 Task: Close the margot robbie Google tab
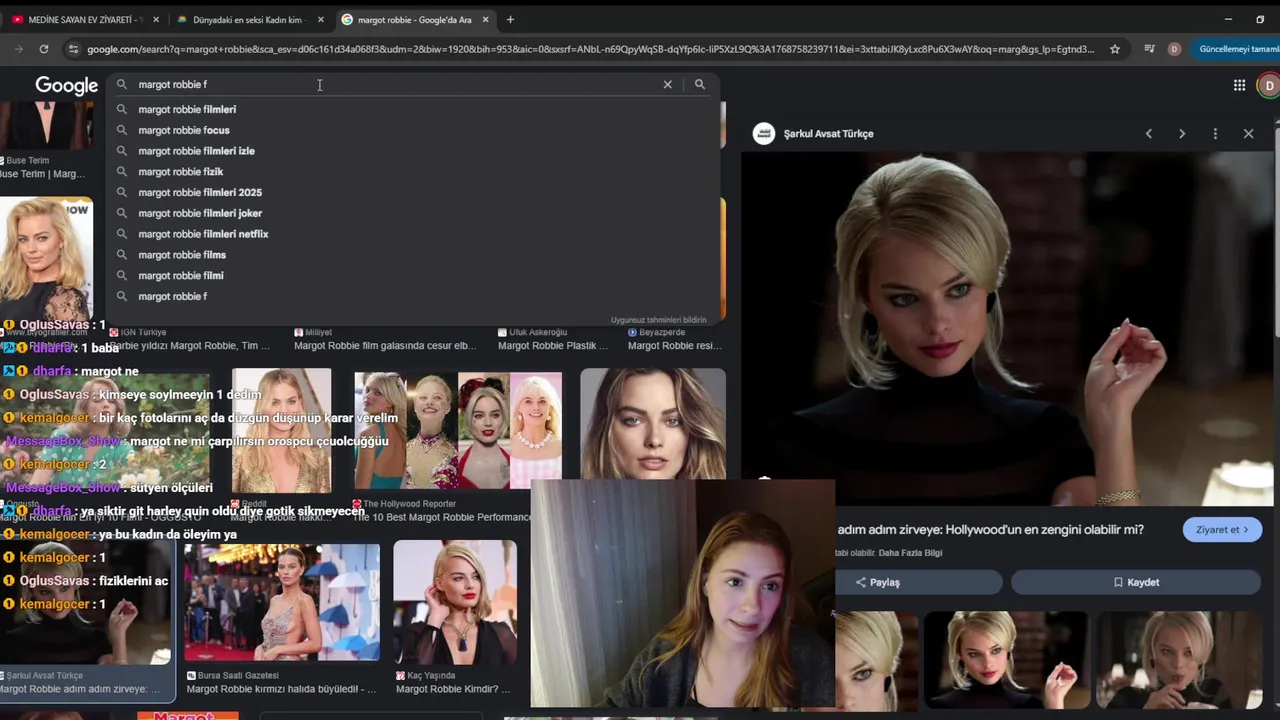(487, 20)
